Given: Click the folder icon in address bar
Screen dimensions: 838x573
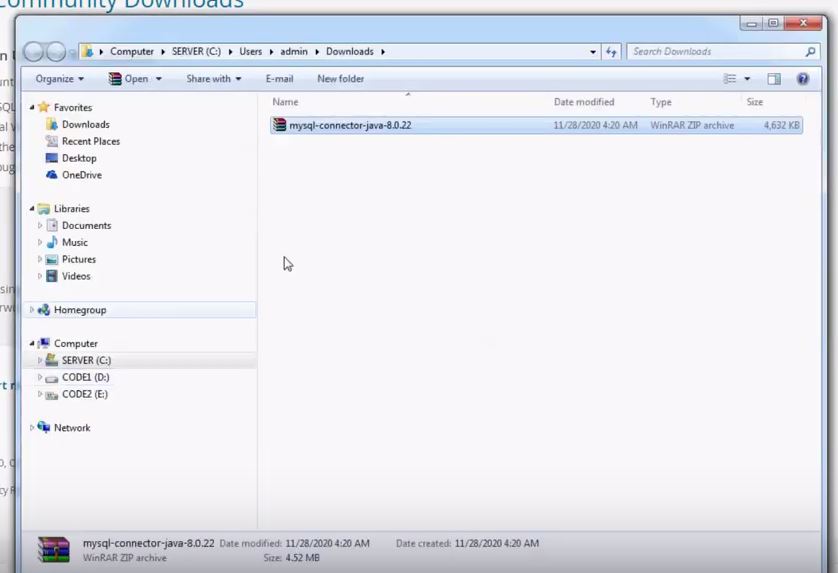Looking at the screenshot, I should [88, 52].
